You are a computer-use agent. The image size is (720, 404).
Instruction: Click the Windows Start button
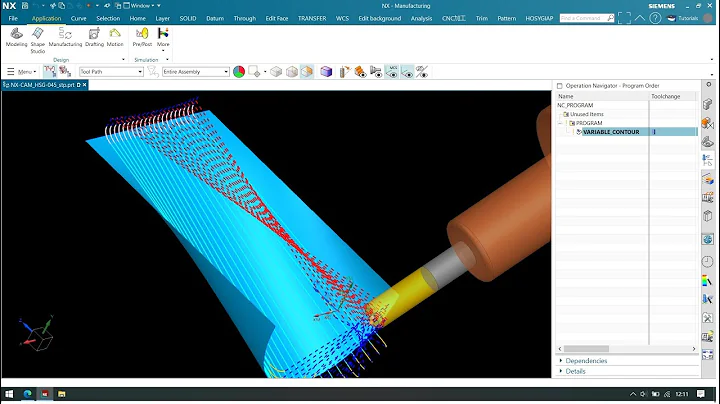point(9,394)
